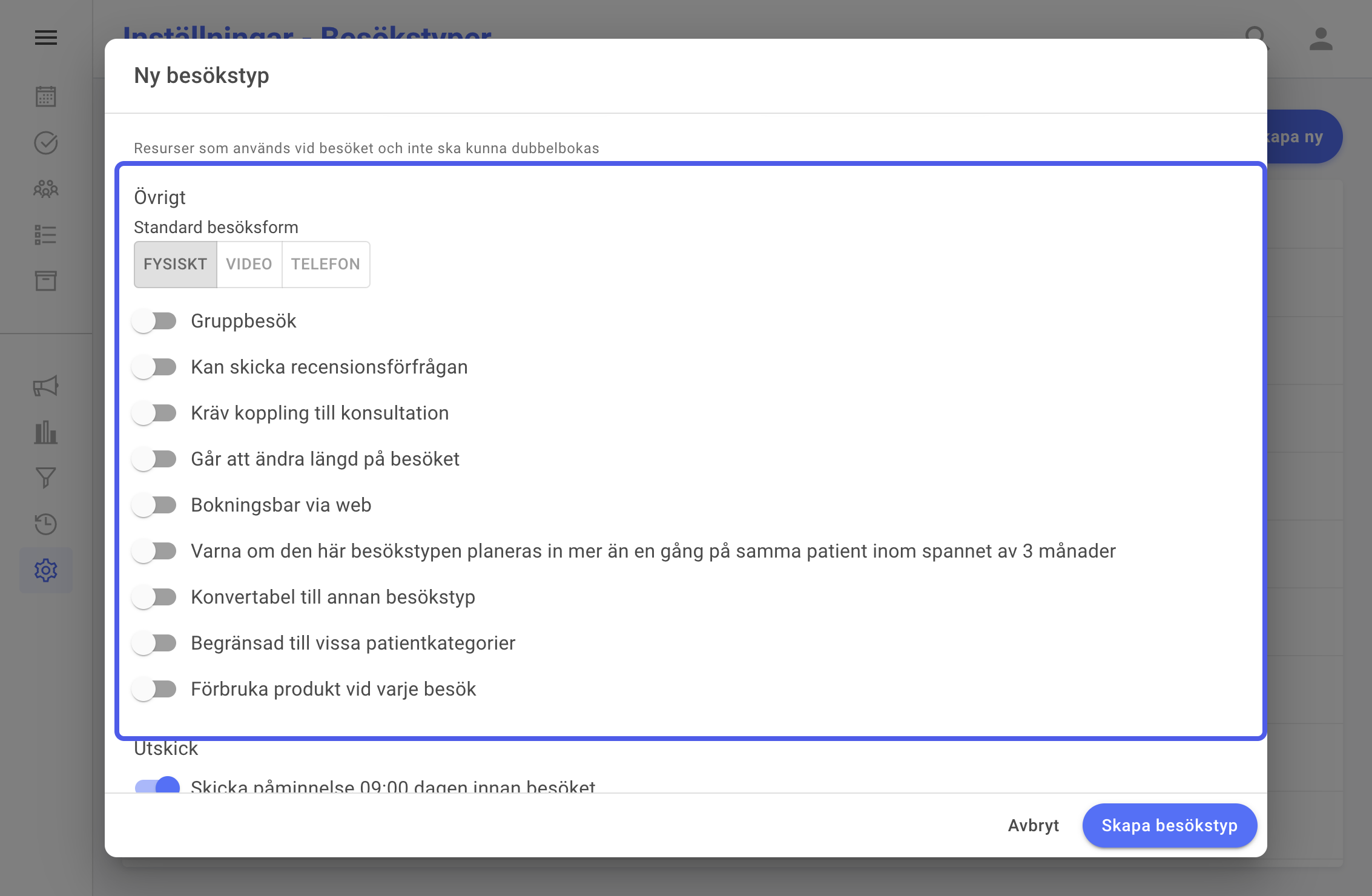The image size is (1372, 896).
Task: Select the VIDEO besöksform option
Action: click(x=249, y=265)
